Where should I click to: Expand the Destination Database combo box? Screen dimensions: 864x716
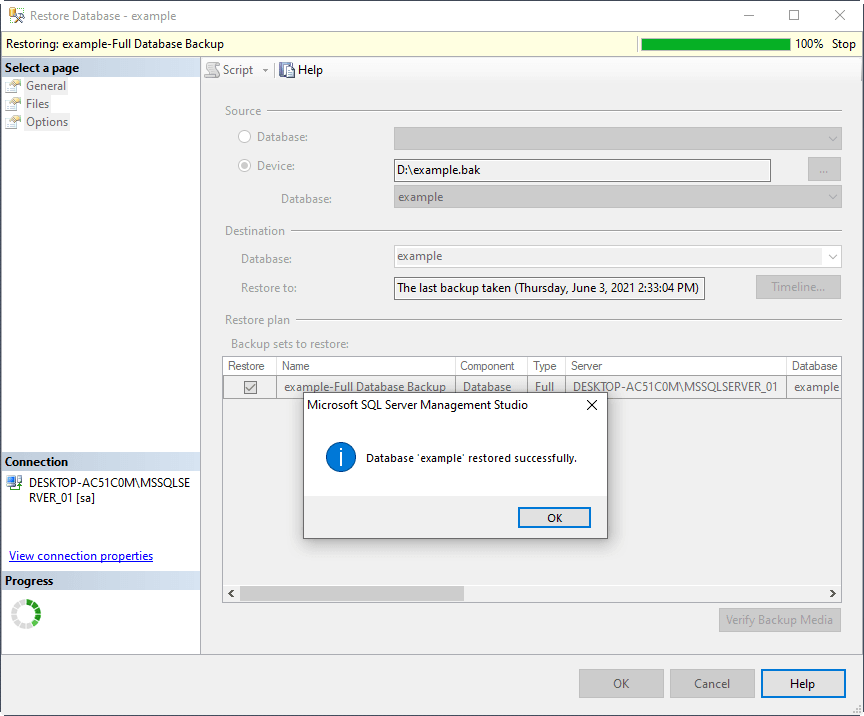[x=833, y=256]
